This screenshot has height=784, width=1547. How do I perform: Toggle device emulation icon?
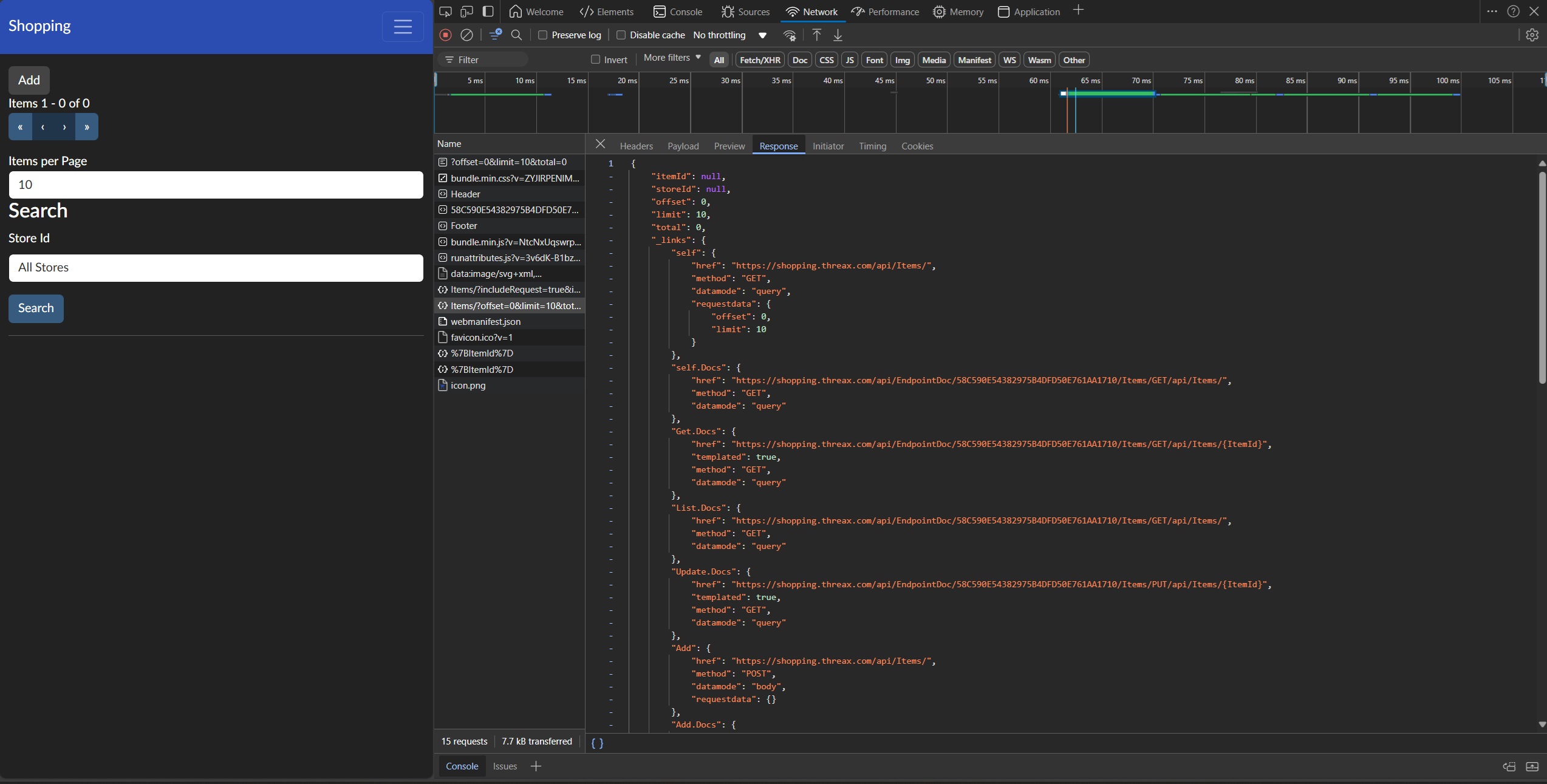click(466, 12)
